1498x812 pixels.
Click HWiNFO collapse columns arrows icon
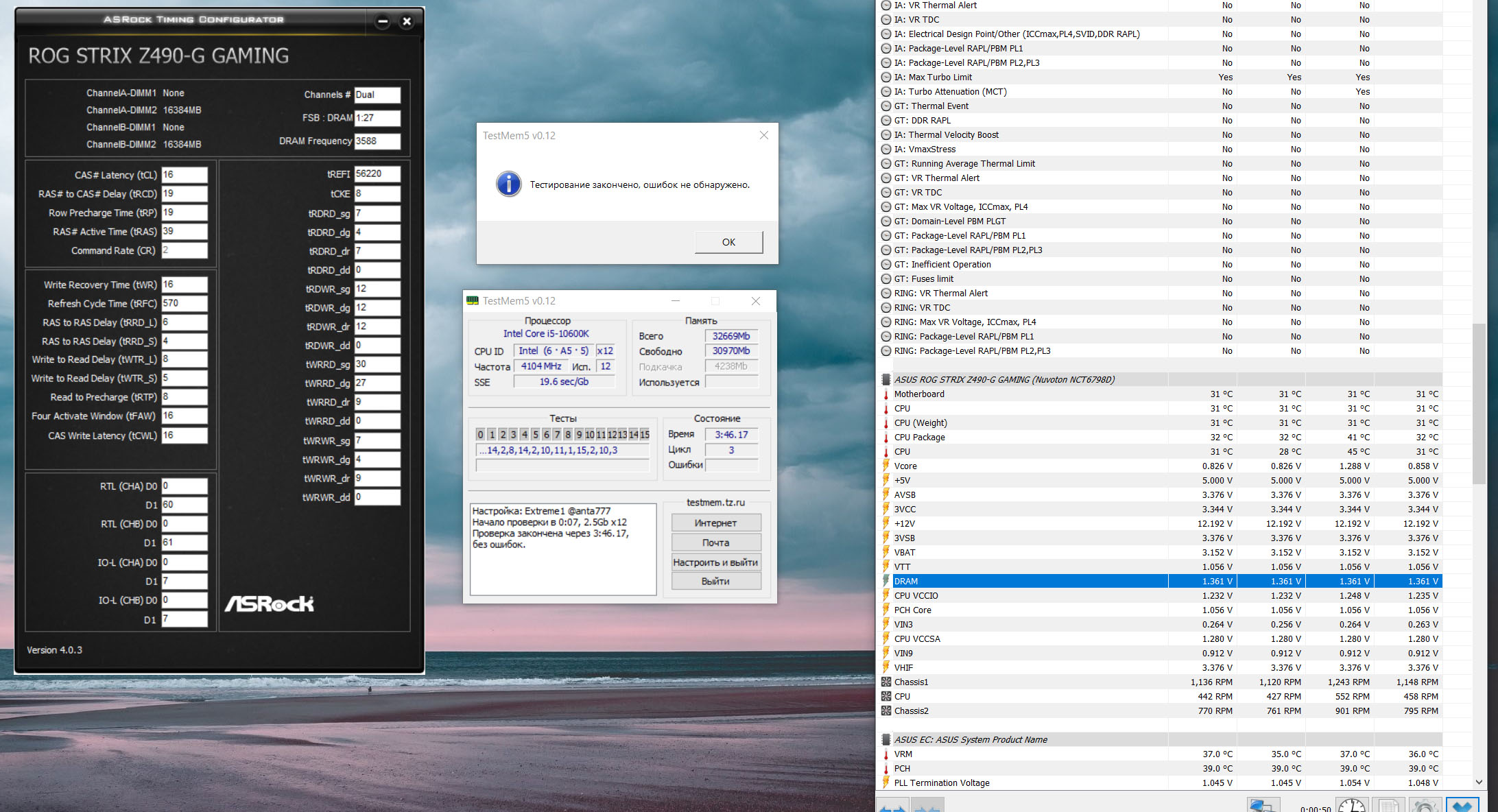[927, 807]
